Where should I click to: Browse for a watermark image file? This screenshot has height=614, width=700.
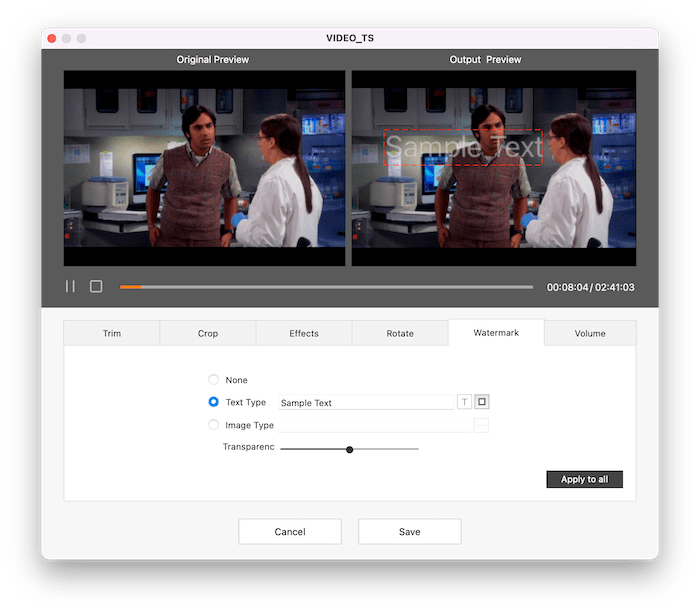pos(481,425)
